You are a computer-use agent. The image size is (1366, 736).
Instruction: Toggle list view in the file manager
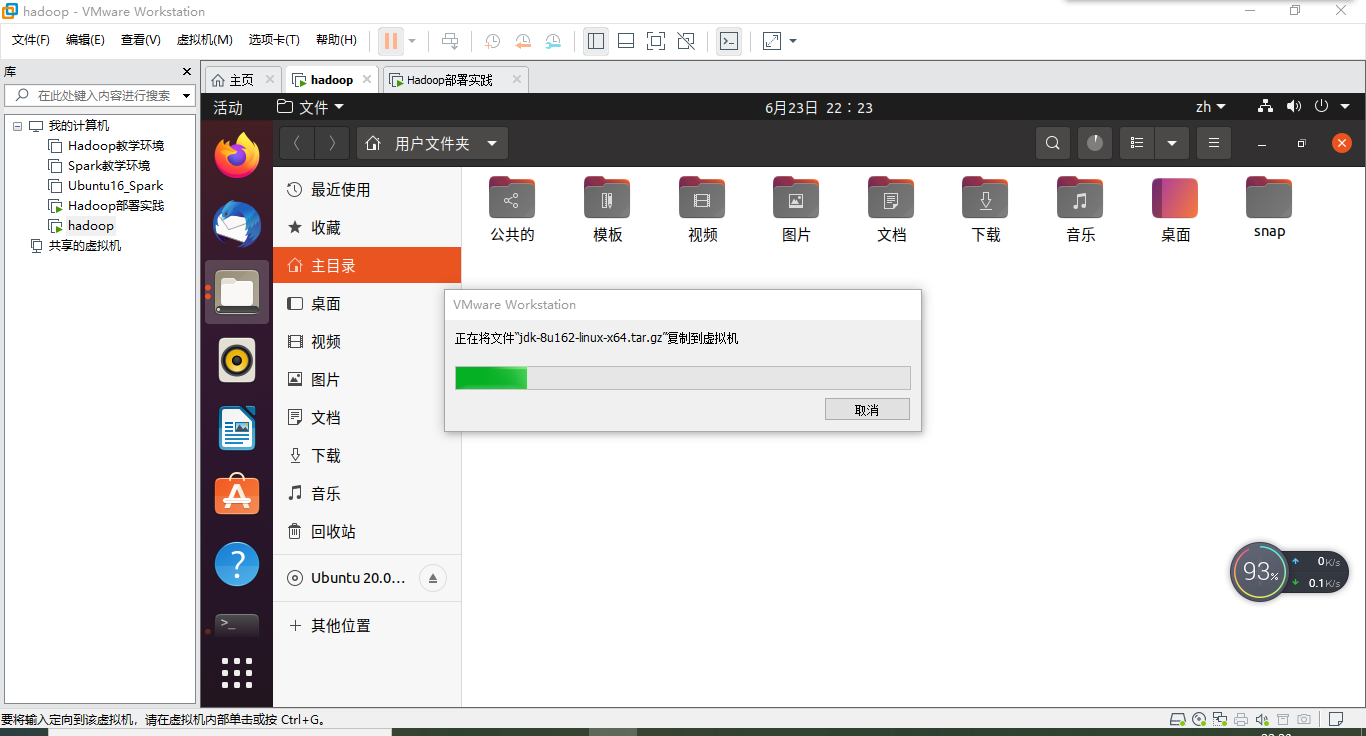point(1137,143)
